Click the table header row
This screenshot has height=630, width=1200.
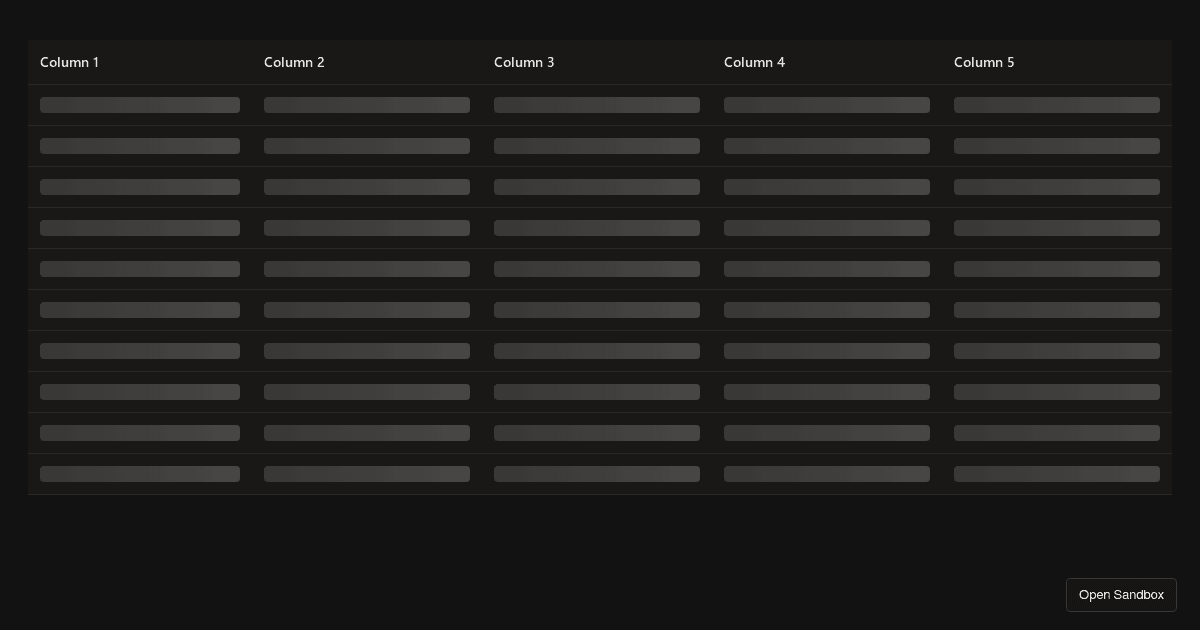(x=600, y=62)
